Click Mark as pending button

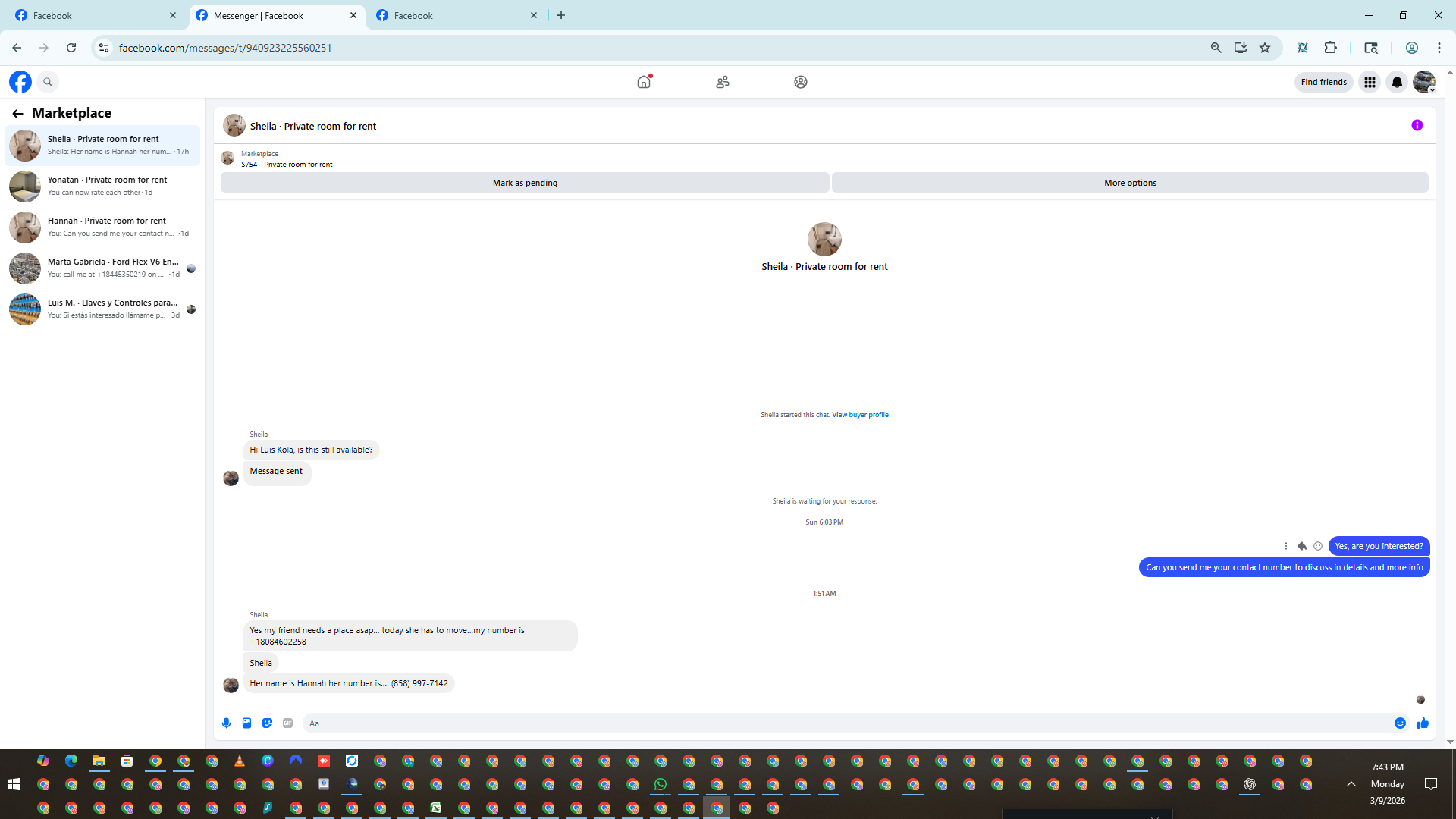pos(525,183)
